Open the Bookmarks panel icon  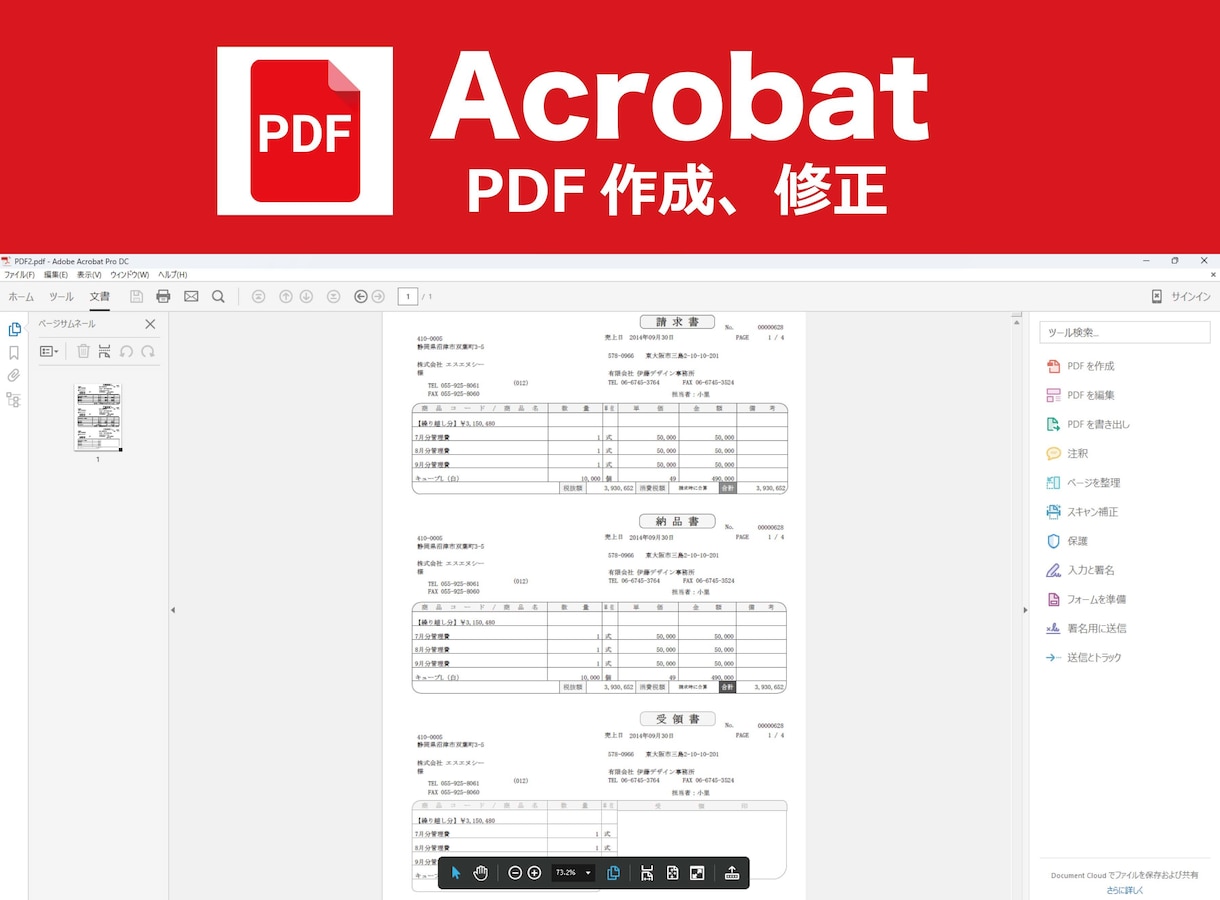(14, 353)
